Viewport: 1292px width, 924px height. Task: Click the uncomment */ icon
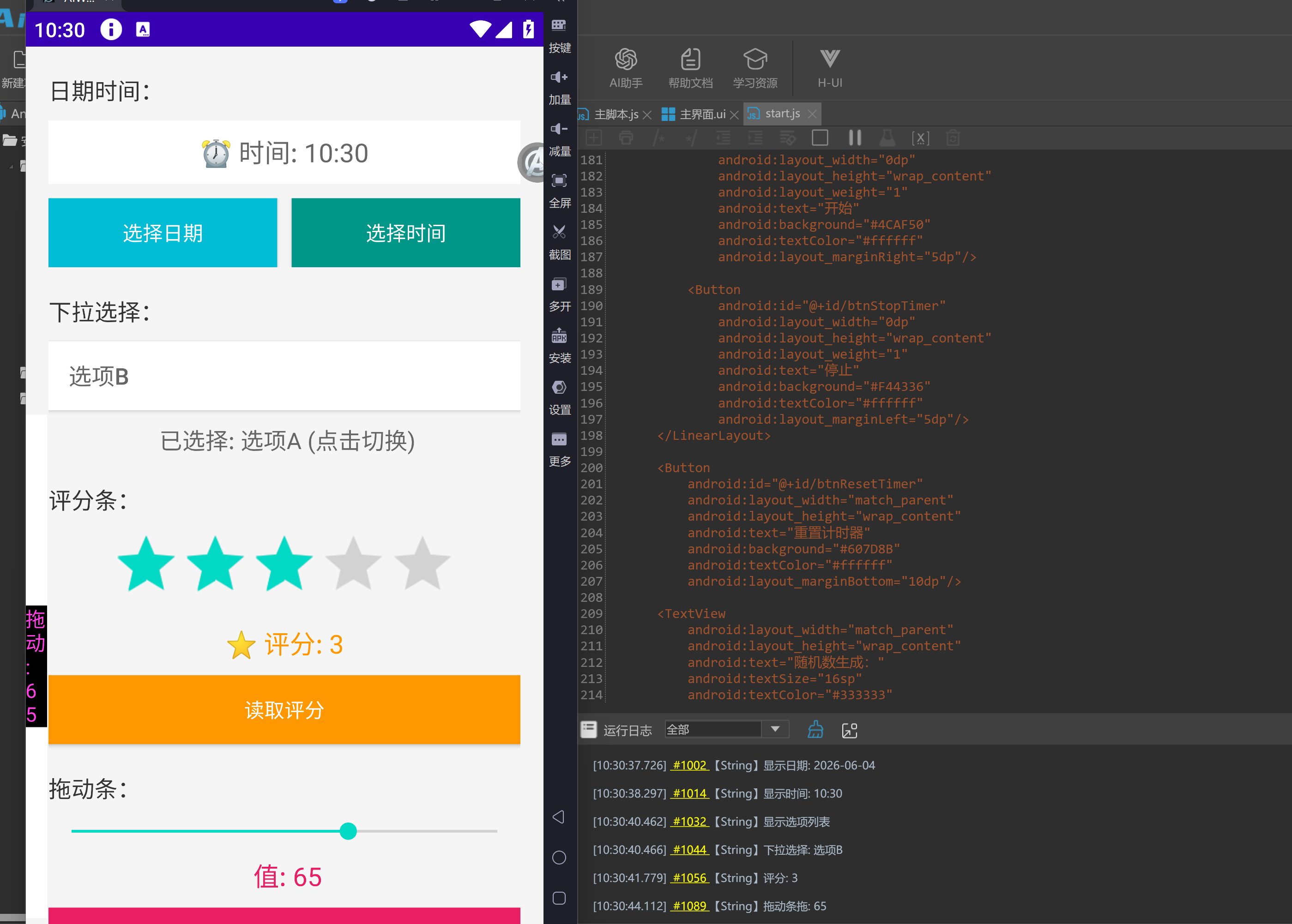691,138
